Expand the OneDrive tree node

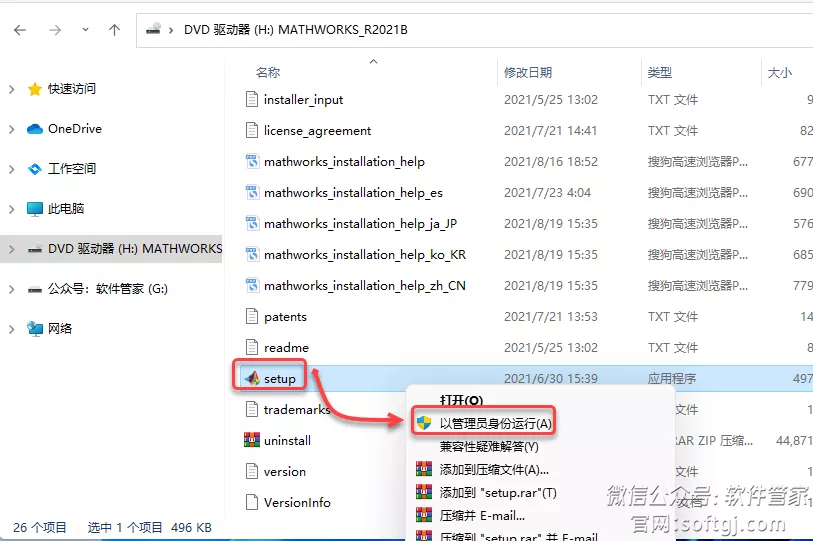[x=11, y=129]
